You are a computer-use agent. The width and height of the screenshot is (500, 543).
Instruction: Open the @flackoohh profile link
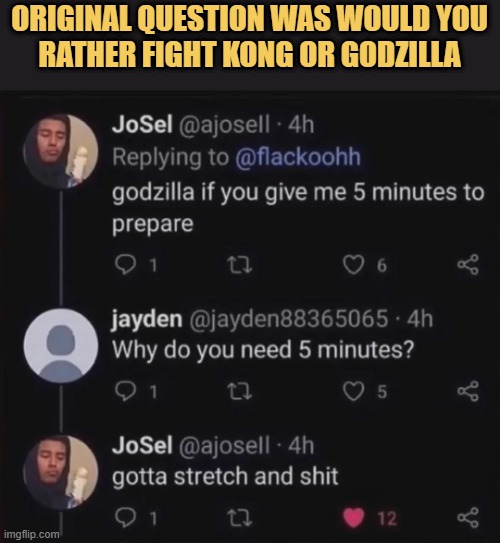click(298, 157)
